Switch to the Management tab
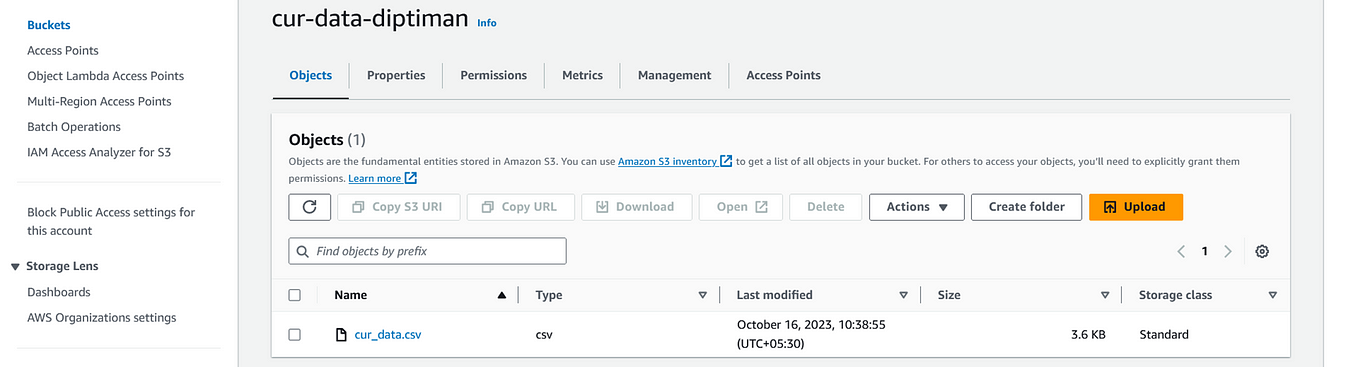 pos(674,75)
